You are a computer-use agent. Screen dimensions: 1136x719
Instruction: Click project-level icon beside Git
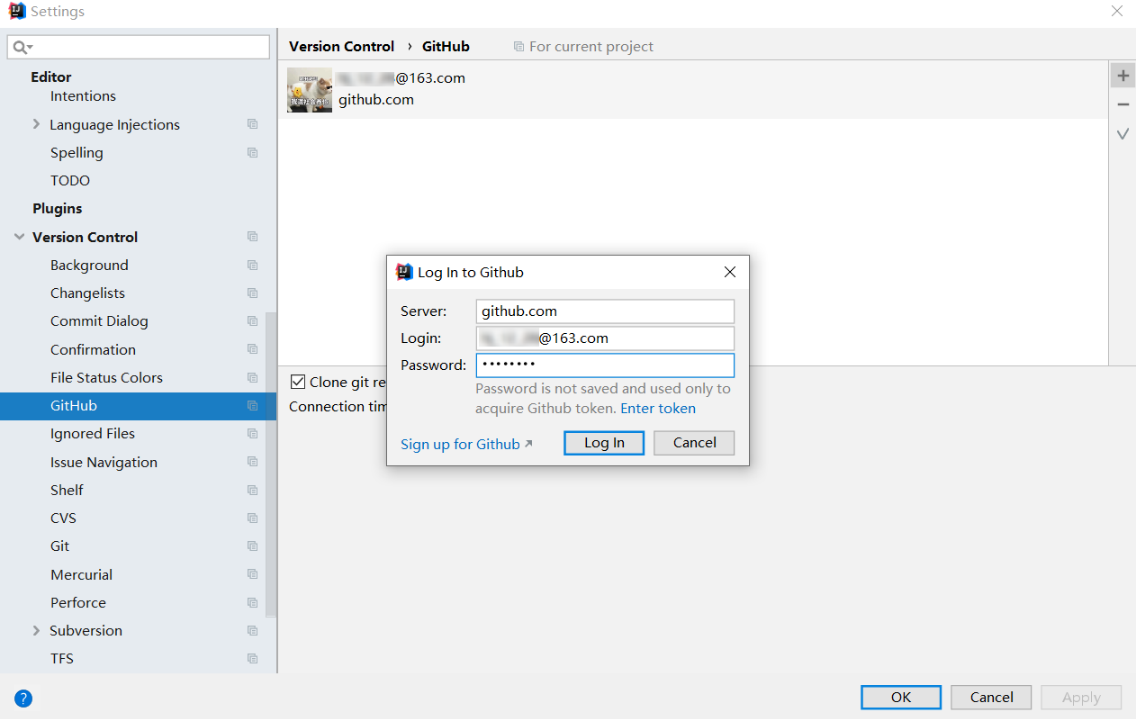coord(252,546)
